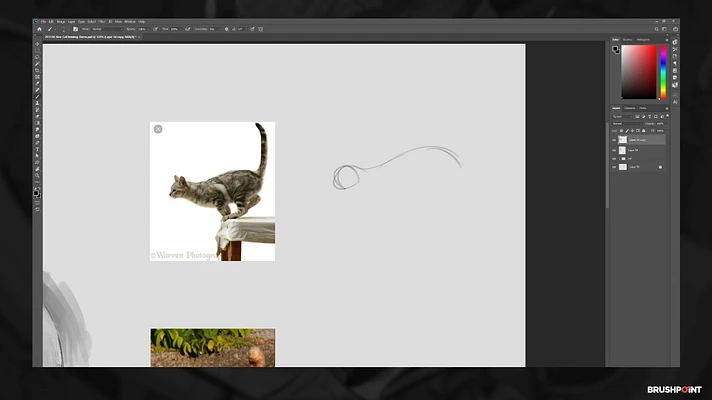This screenshot has width=712, height=400.
Task: Open the layer blend mode dropdown
Action: (626, 124)
